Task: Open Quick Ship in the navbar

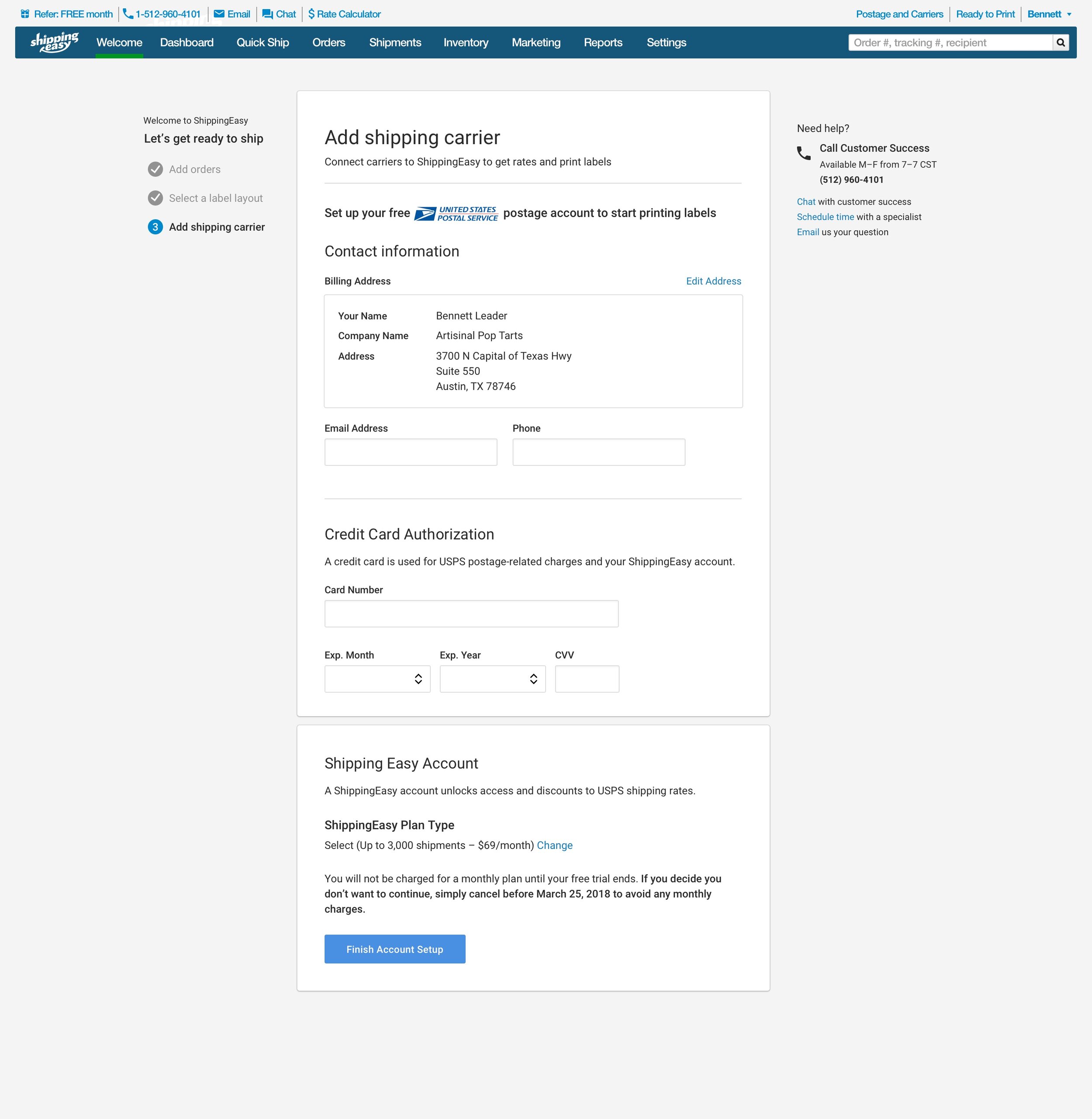Action: click(x=263, y=42)
